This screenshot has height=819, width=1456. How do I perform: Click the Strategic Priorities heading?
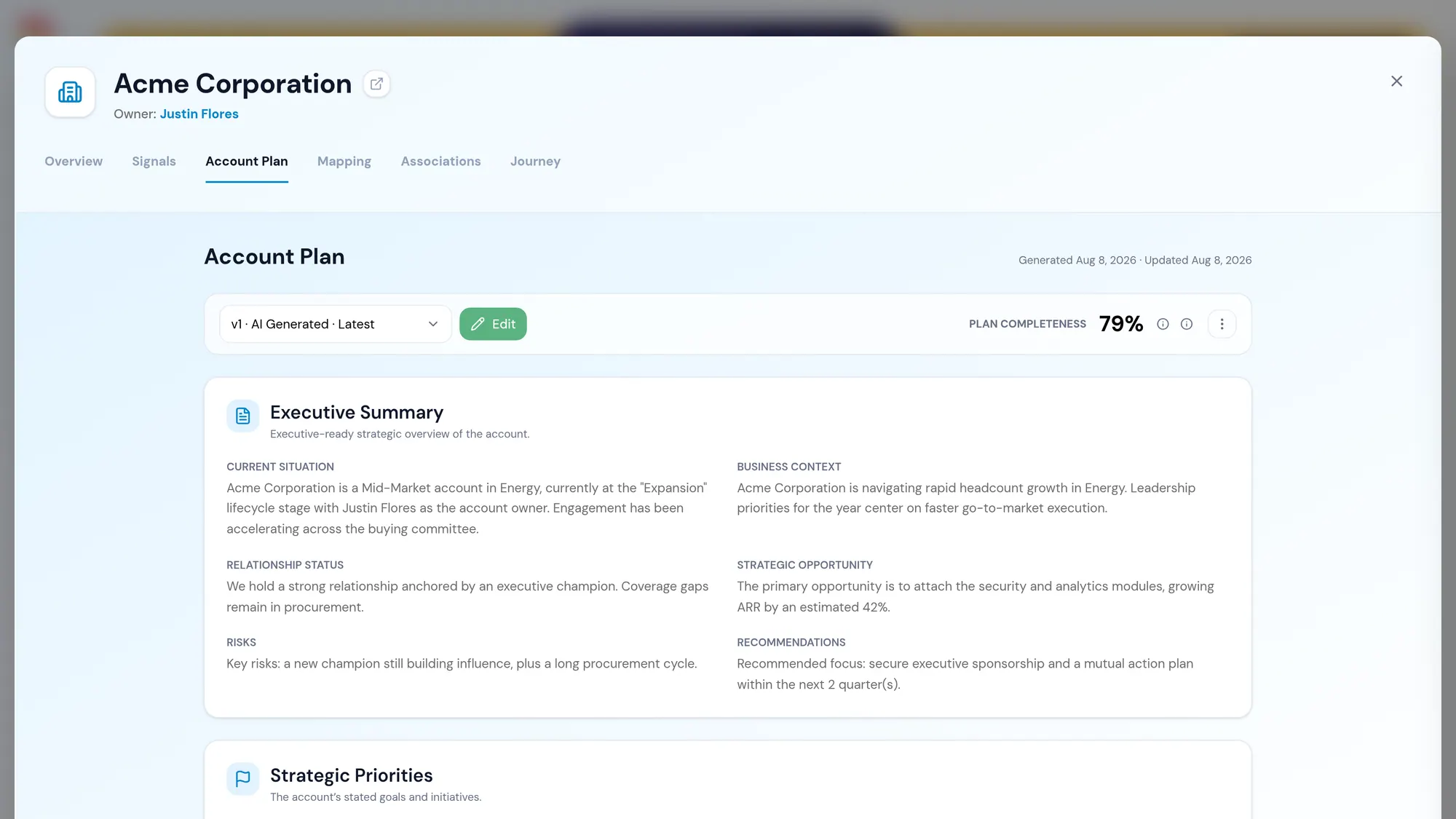tap(351, 775)
